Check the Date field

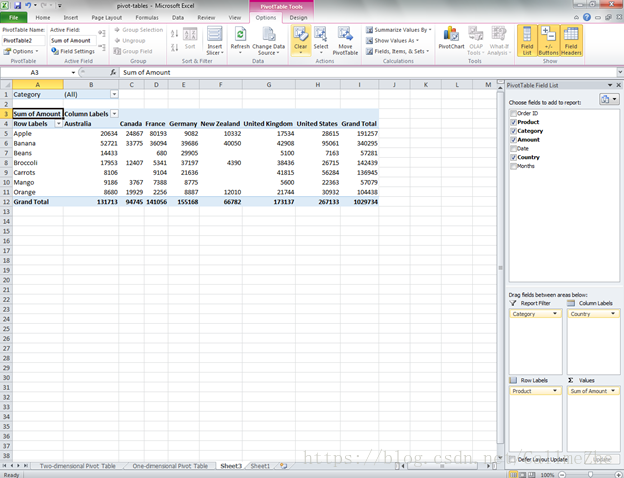pos(513,148)
